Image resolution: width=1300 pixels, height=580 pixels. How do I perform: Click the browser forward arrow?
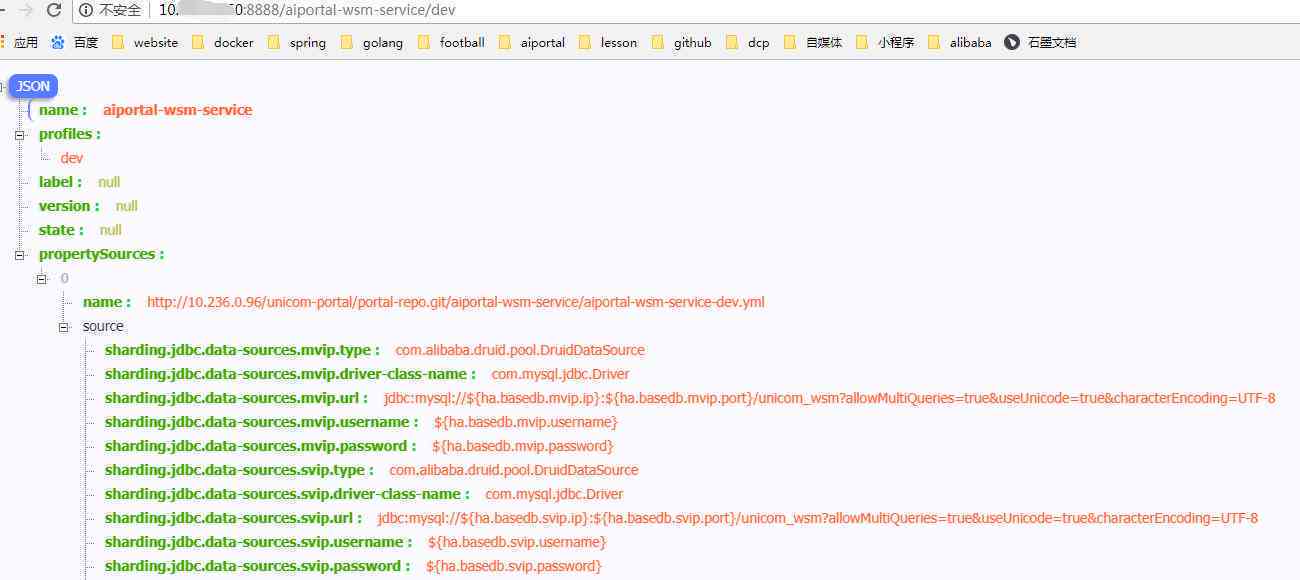[x=25, y=10]
